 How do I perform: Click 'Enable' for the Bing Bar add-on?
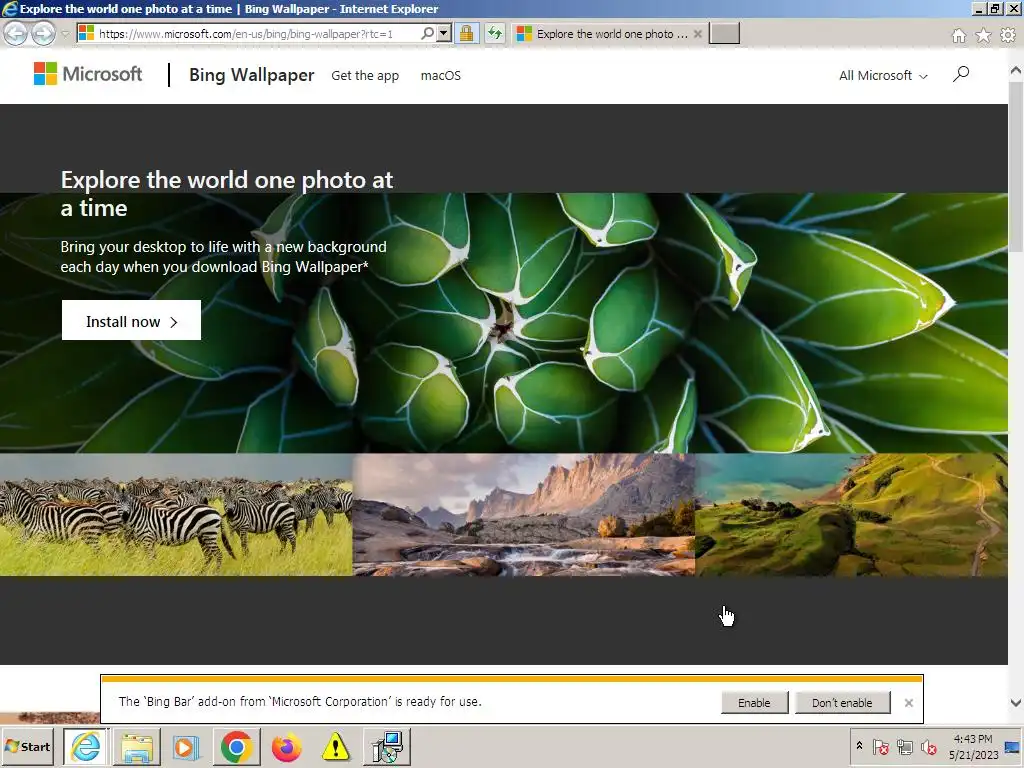tap(754, 703)
